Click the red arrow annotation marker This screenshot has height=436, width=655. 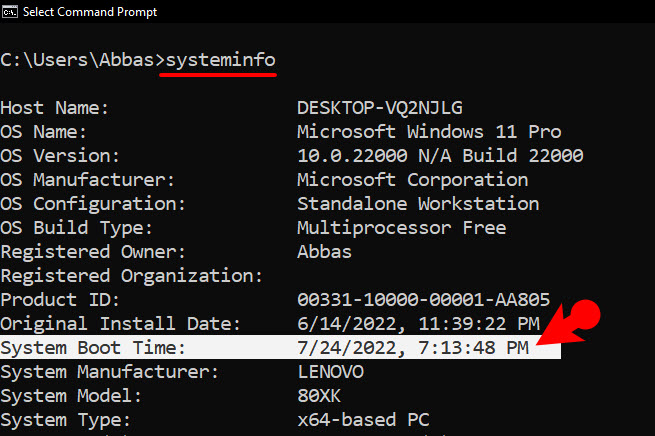(x=569, y=322)
